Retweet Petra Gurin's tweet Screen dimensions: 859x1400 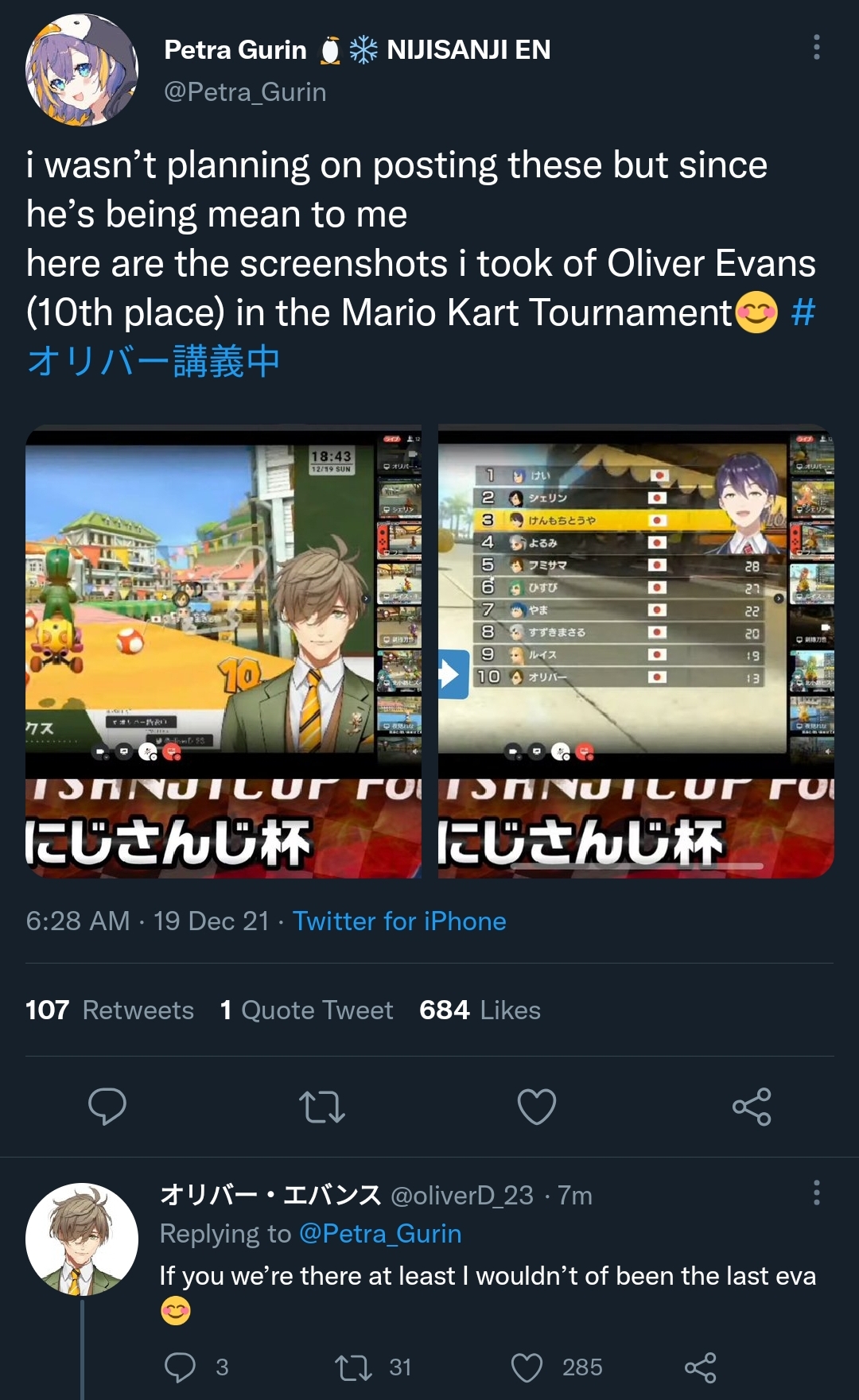click(x=322, y=1106)
